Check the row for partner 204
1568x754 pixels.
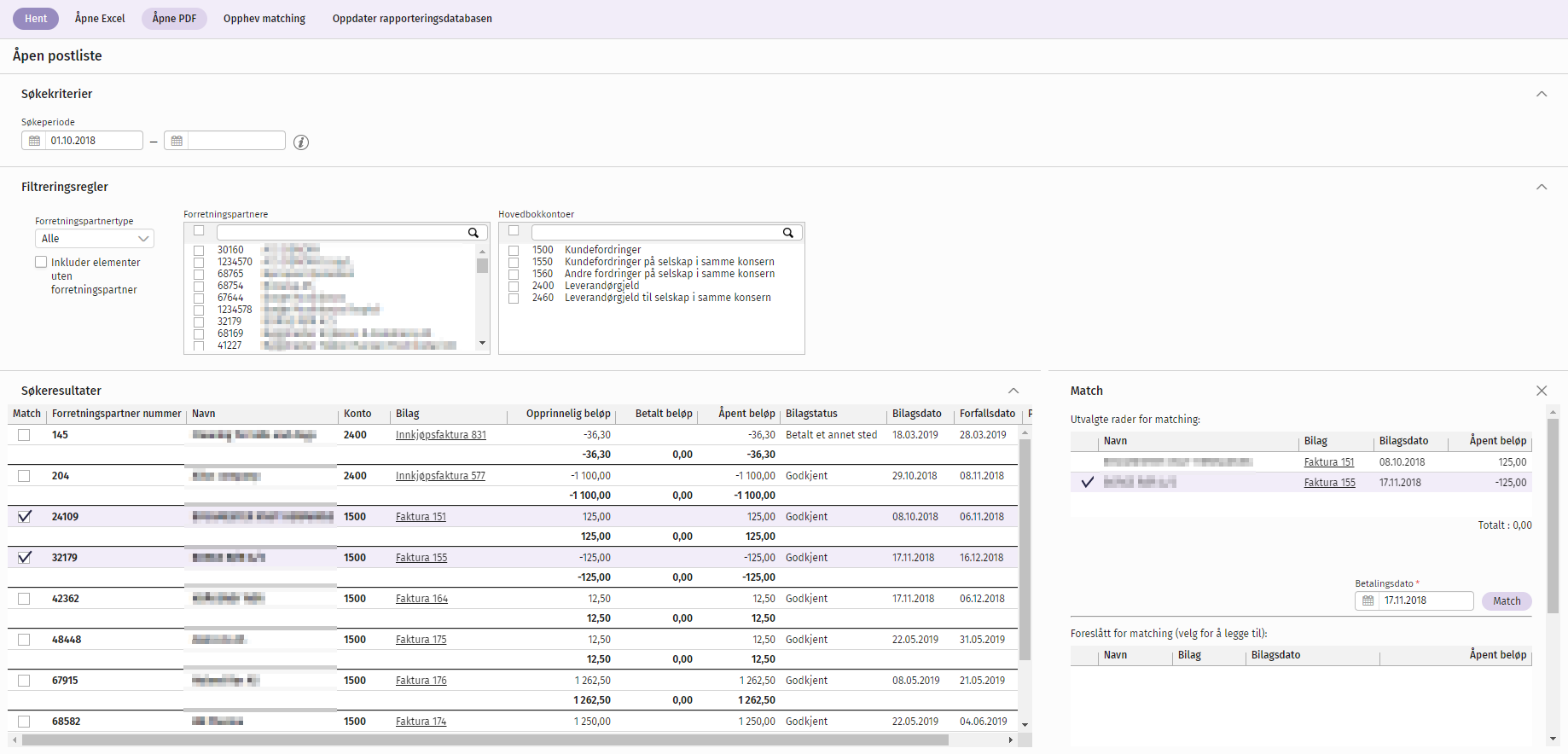[x=24, y=476]
